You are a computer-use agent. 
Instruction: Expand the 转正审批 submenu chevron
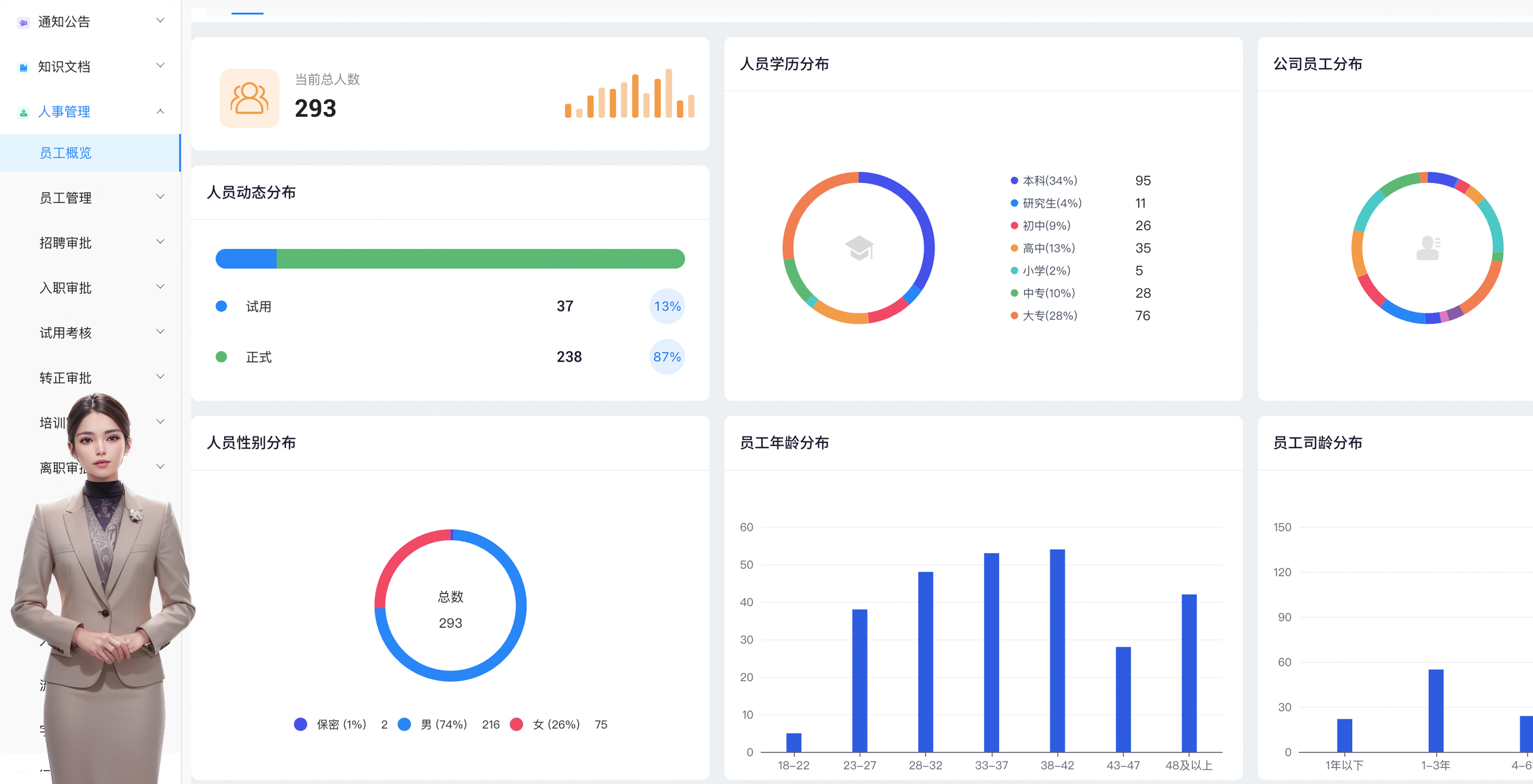tap(160, 377)
